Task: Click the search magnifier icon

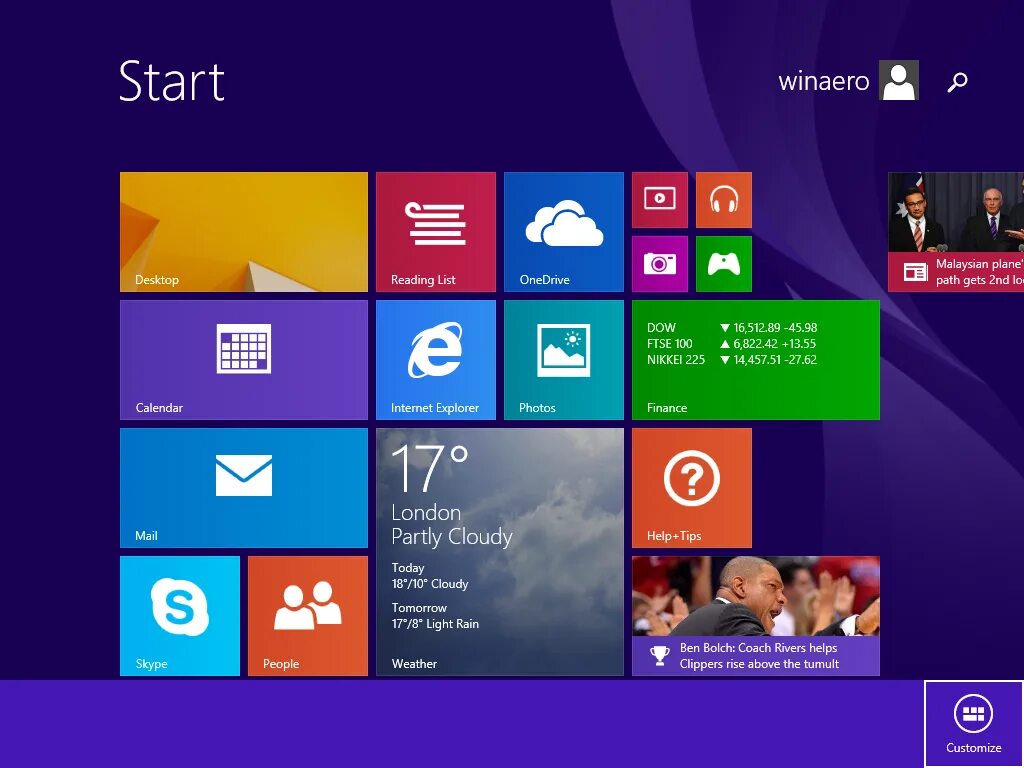Action: [x=957, y=82]
